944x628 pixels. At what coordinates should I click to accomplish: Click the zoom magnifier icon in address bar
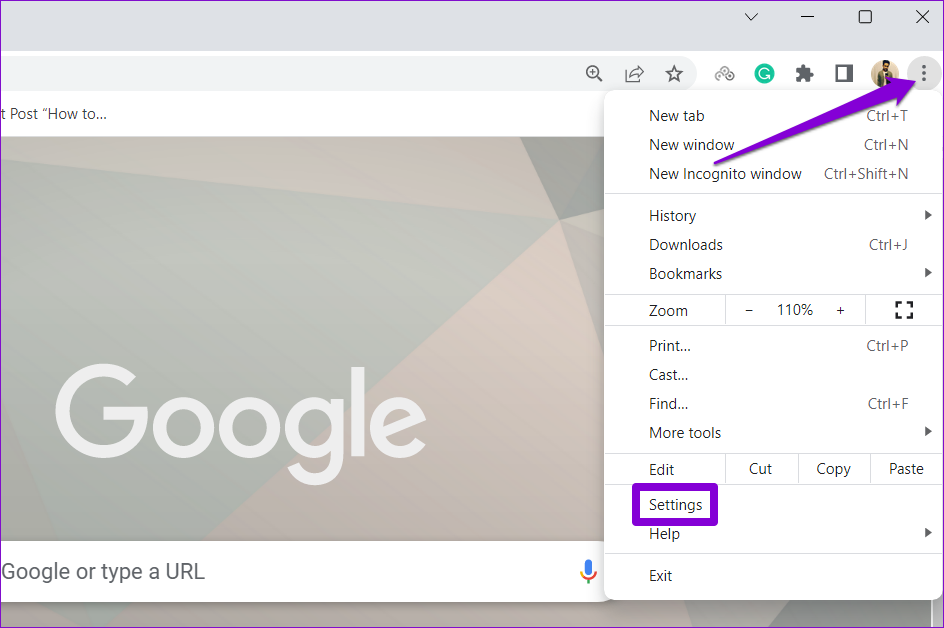pyautogui.click(x=594, y=73)
